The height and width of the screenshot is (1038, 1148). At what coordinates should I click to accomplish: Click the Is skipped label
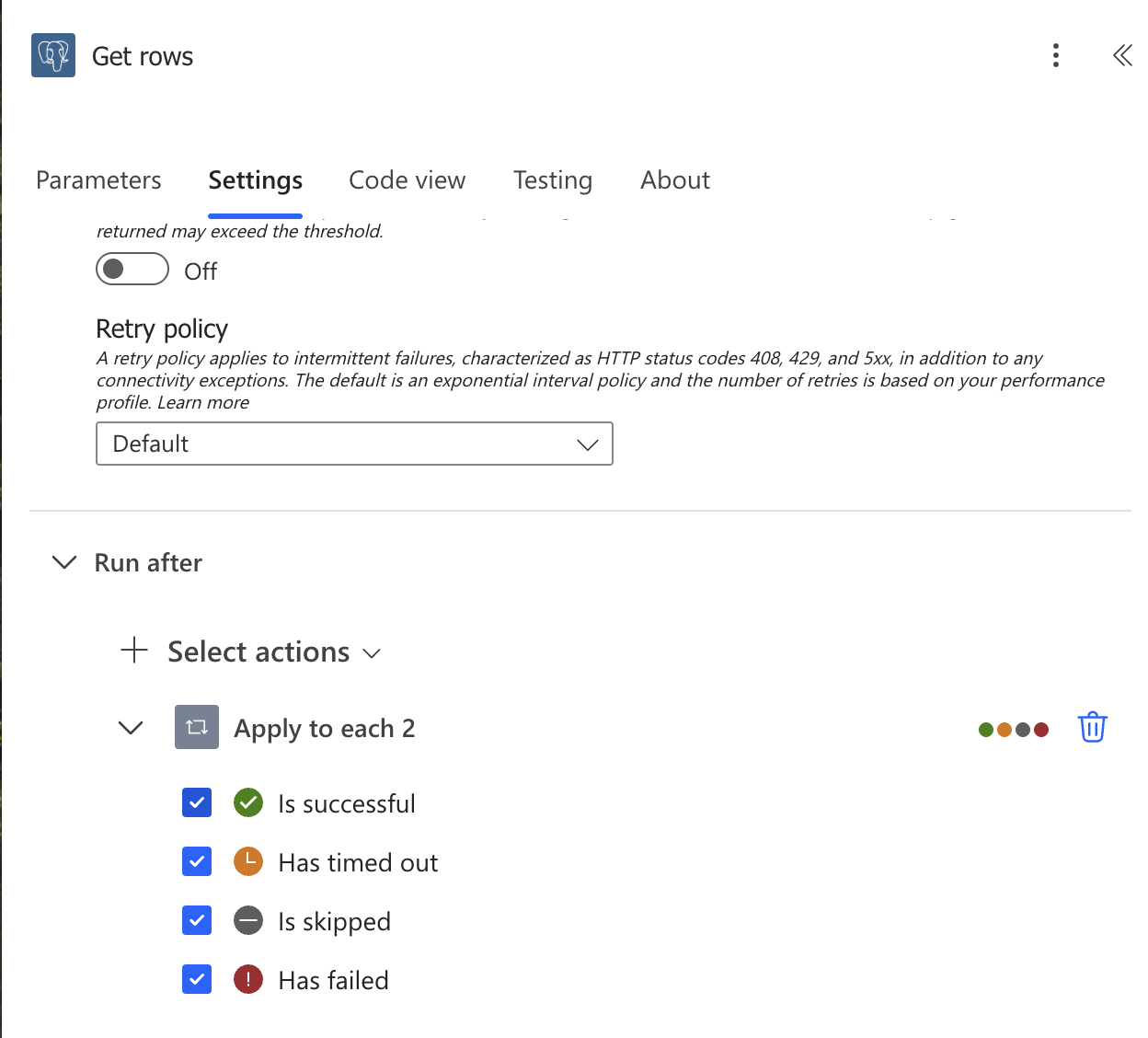pos(335,921)
